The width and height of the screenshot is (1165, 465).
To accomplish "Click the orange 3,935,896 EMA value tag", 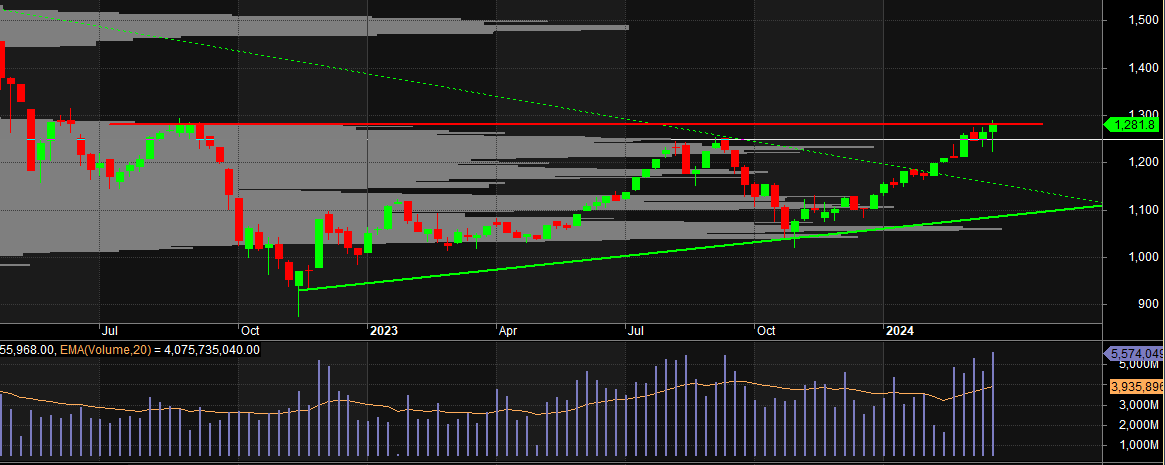I will [x=1136, y=386].
